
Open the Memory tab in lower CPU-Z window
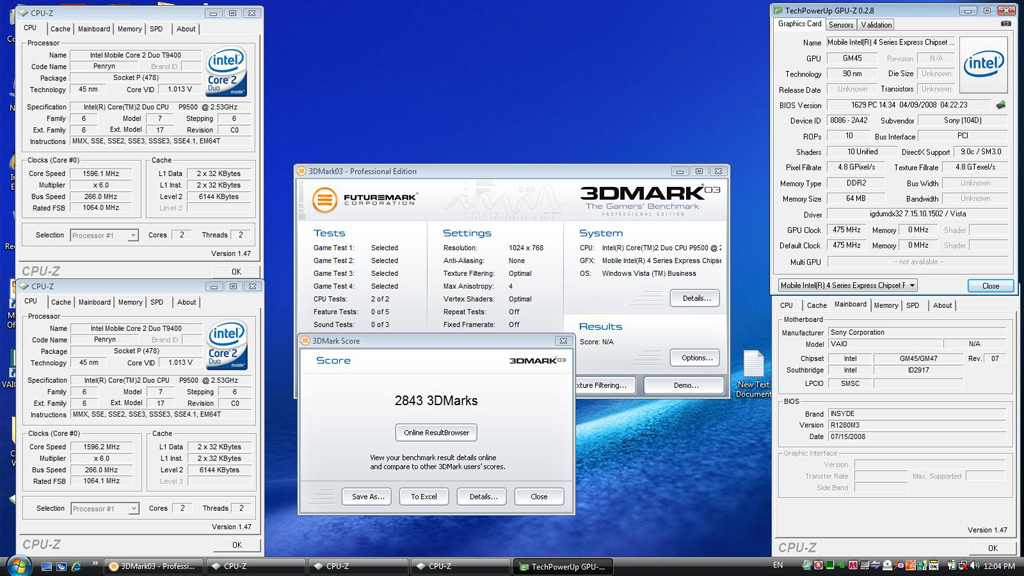coord(130,302)
